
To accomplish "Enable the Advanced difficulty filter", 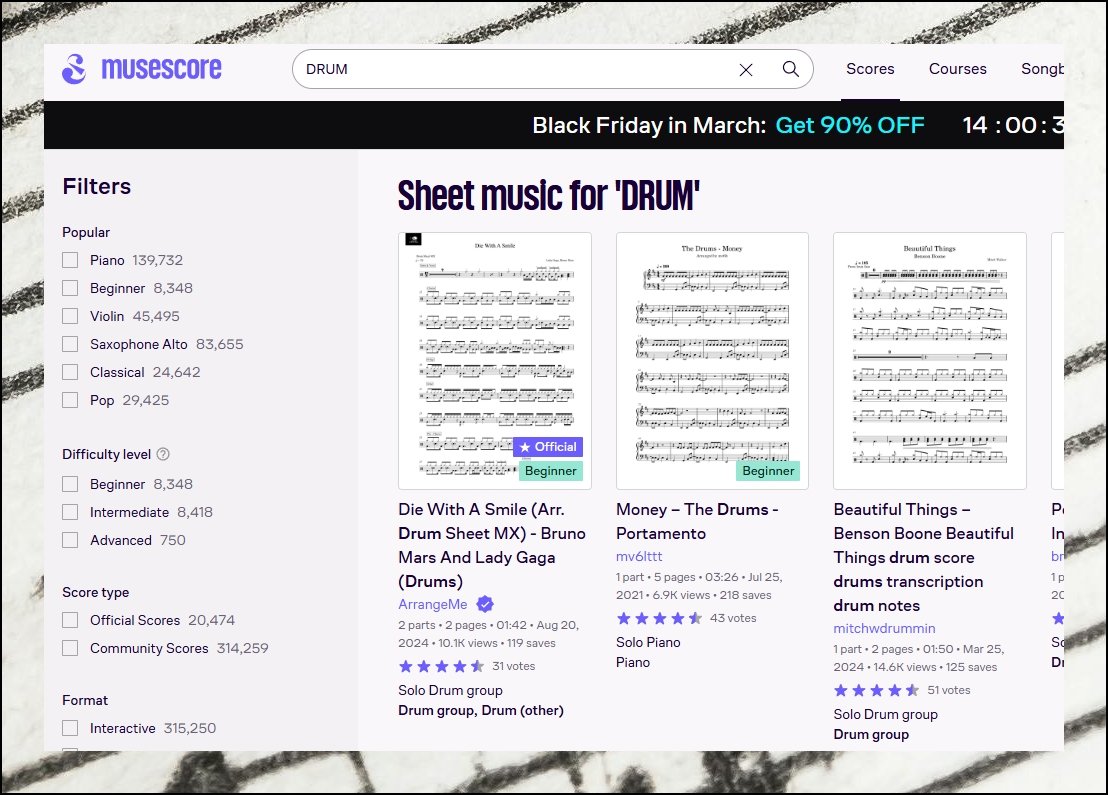I will pyautogui.click(x=70, y=540).
